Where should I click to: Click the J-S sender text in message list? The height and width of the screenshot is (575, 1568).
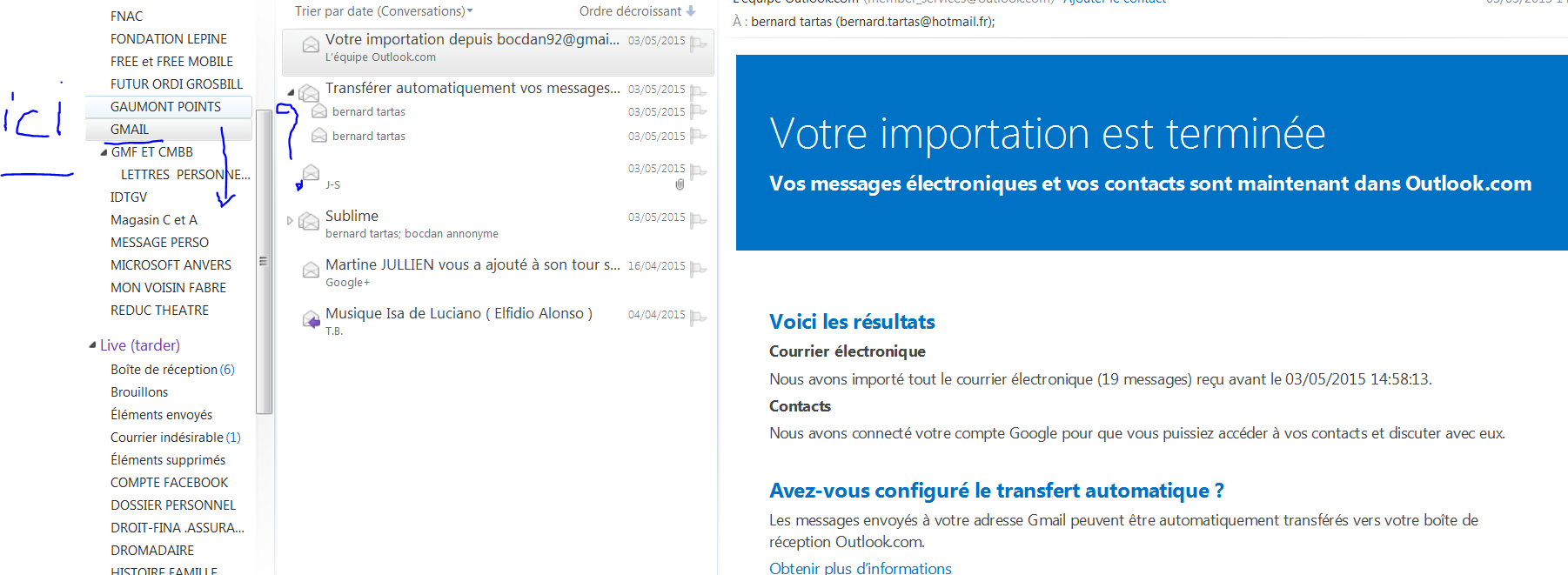coord(332,185)
